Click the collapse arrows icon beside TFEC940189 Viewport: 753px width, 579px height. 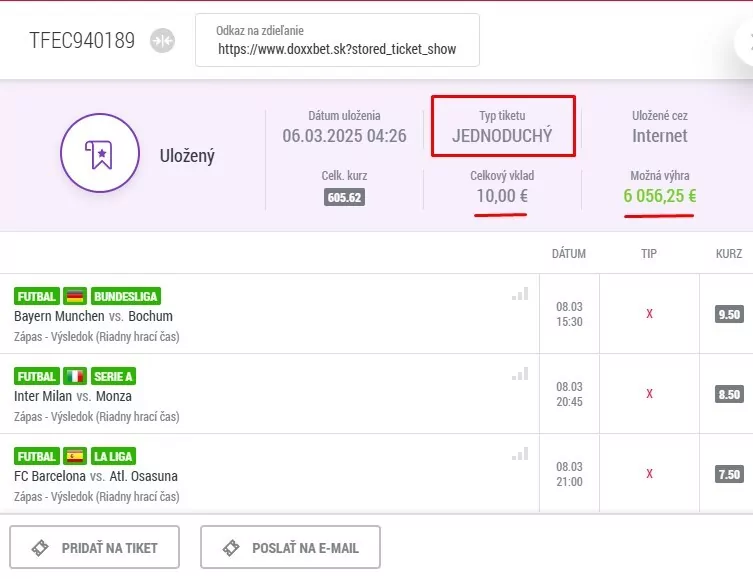[162, 41]
